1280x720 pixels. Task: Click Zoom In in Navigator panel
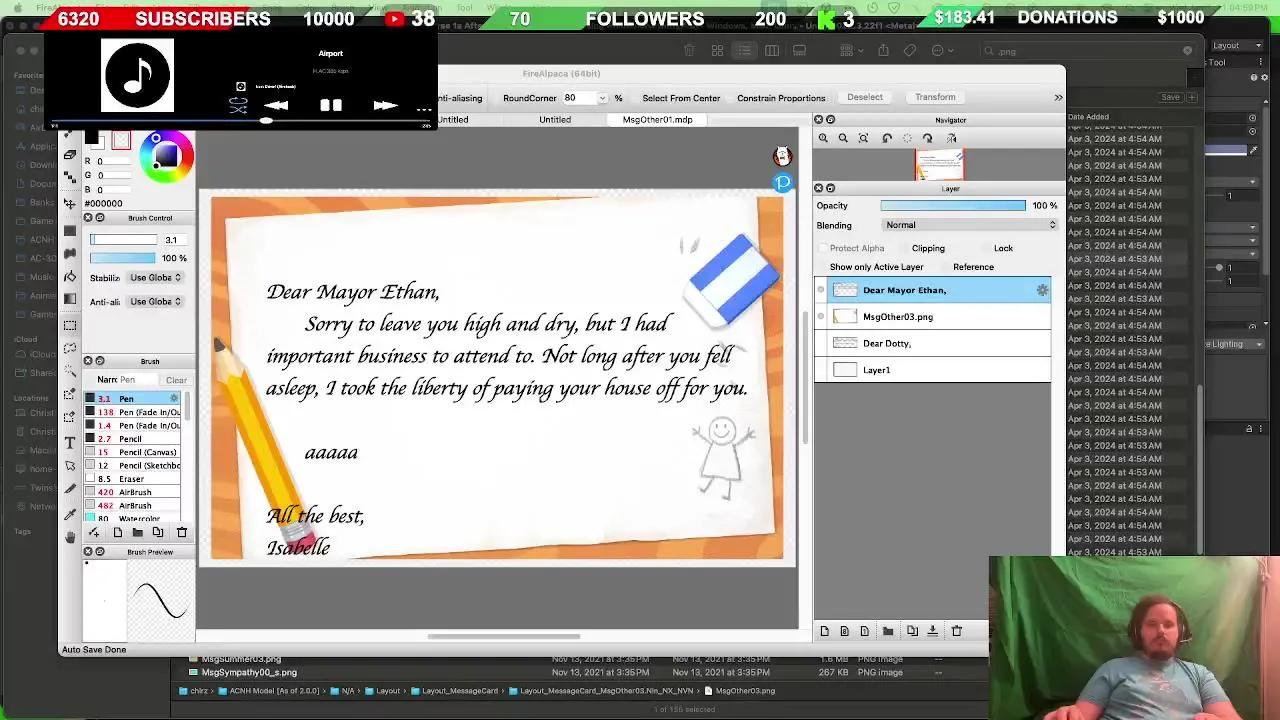pos(823,139)
